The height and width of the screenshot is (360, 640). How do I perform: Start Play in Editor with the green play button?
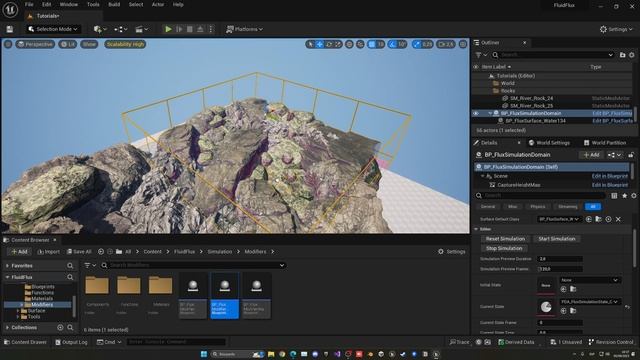point(168,29)
